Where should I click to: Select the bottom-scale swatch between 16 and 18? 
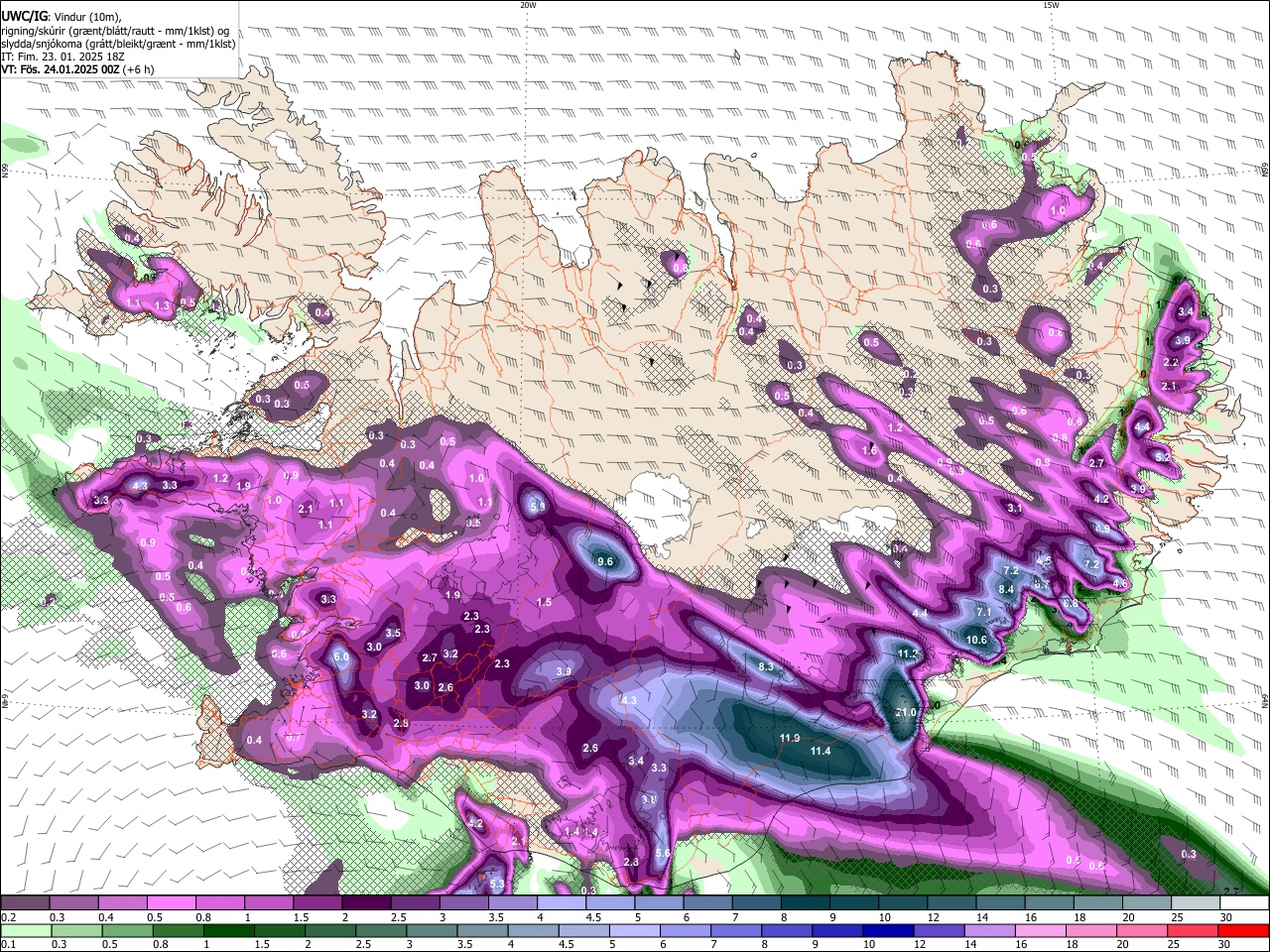(1041, 931)
